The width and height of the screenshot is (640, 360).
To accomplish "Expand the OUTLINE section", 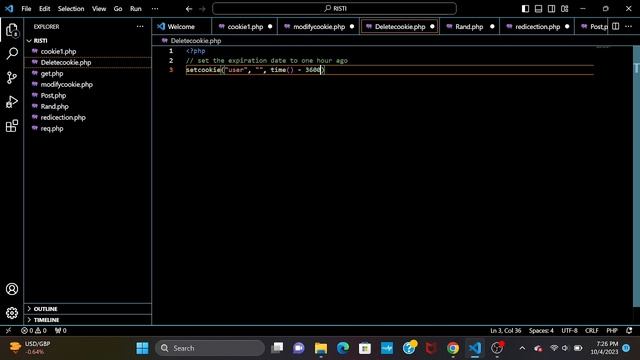I will point(88,309).
